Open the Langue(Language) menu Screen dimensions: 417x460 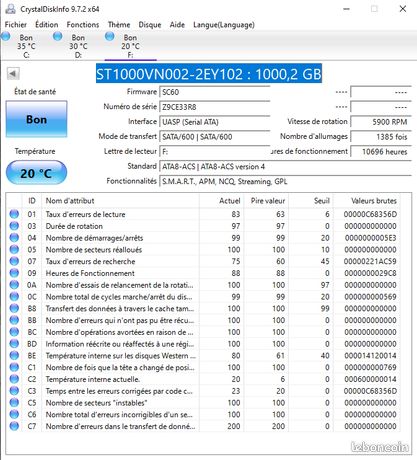point(224,25)
